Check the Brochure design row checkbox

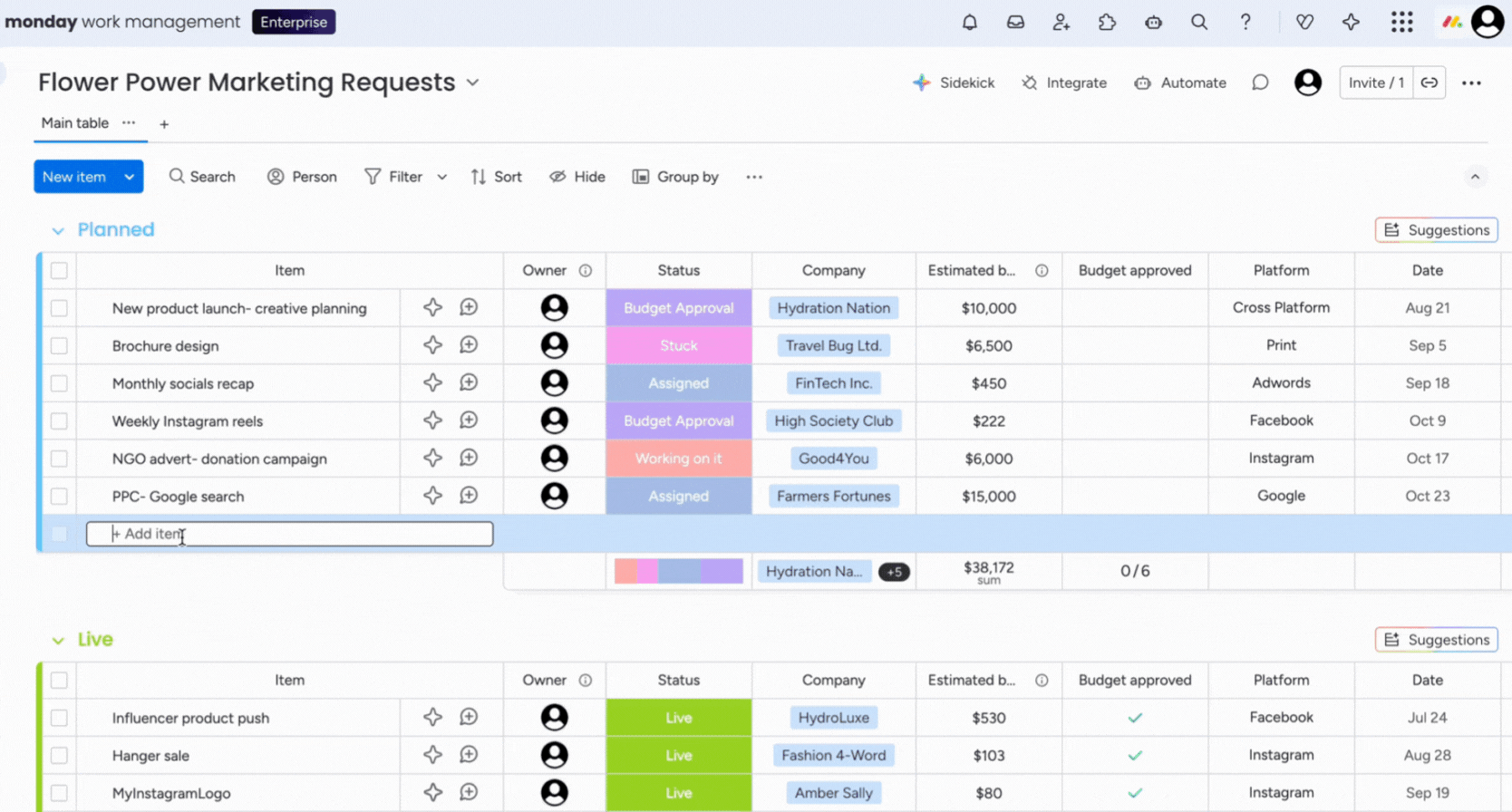(59, 345)
